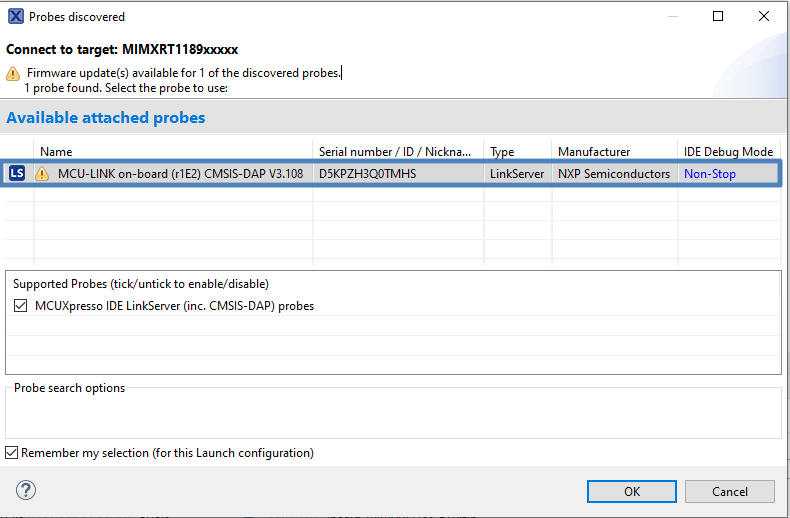Click the IDE Debug Mode column header

728,152
